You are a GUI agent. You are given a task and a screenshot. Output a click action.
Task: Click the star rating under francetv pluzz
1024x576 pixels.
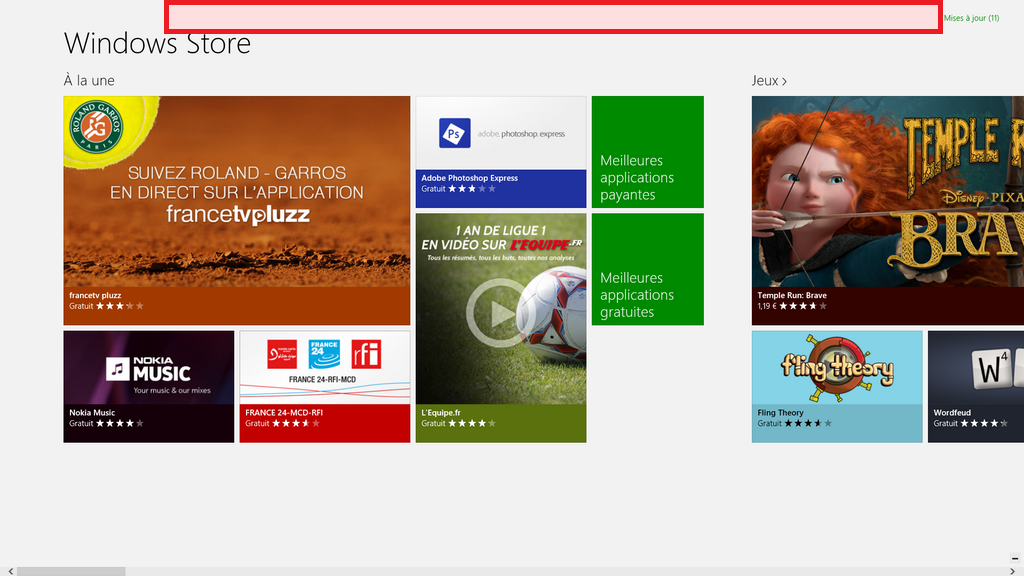pyautogui.click(x=120, y=306)
